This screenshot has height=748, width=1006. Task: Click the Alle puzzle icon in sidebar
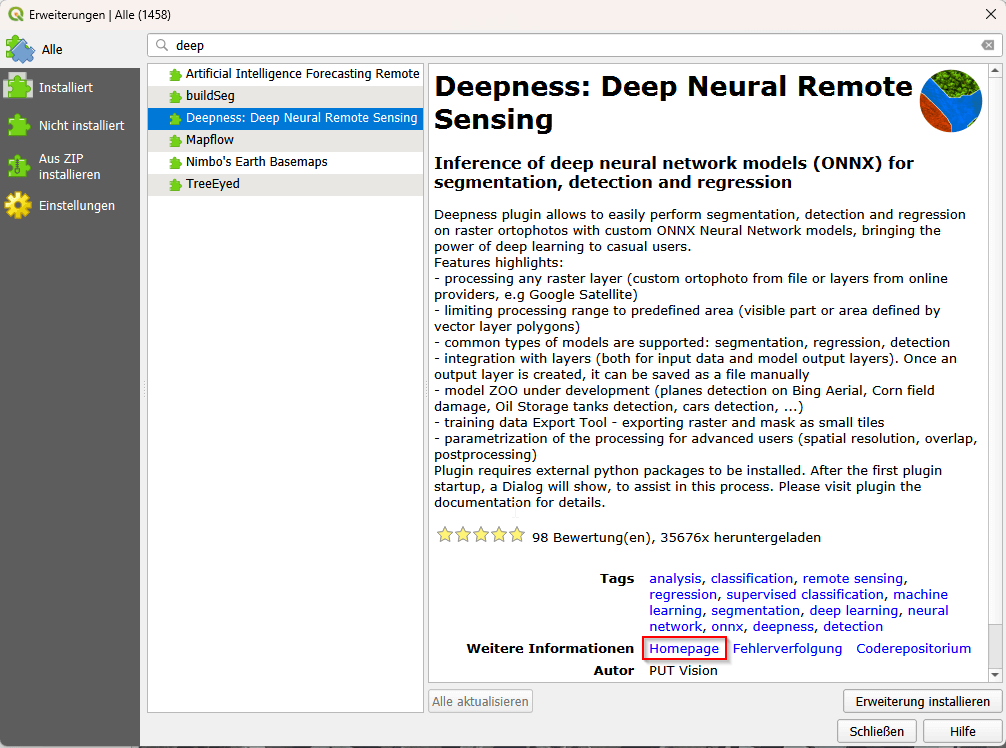(x=20, y=49)
